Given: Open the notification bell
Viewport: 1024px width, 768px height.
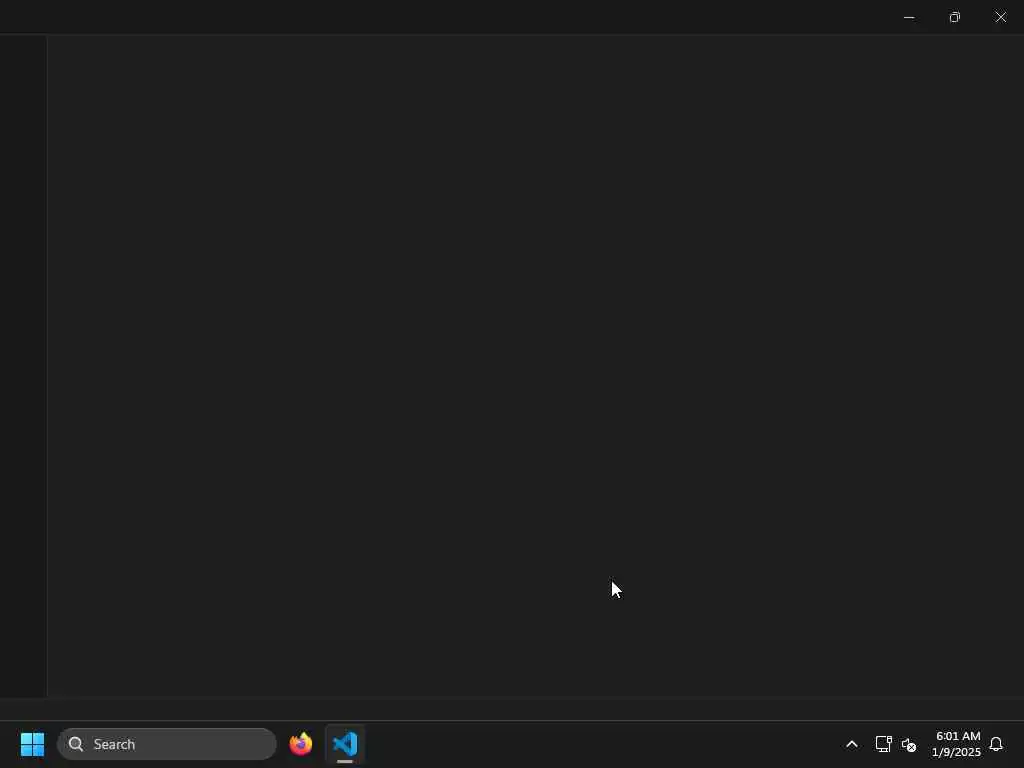Looking at the screenshot, I should click(x=996, y=744).
